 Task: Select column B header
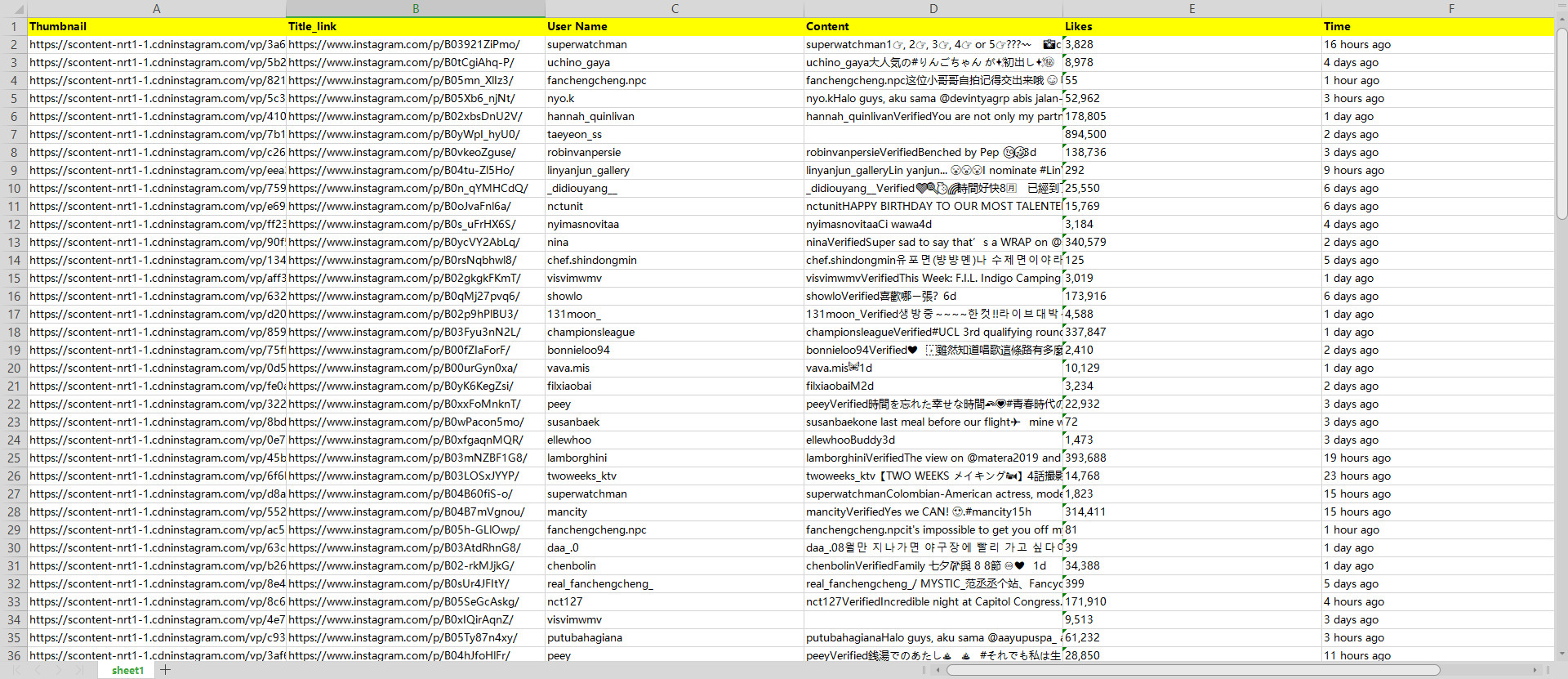(416, 9)
